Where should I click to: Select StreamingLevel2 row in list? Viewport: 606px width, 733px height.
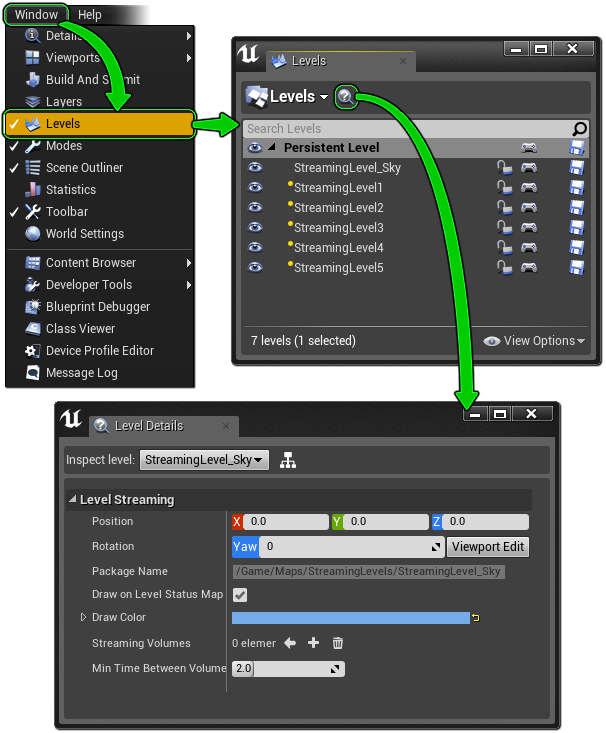(415, 208)
